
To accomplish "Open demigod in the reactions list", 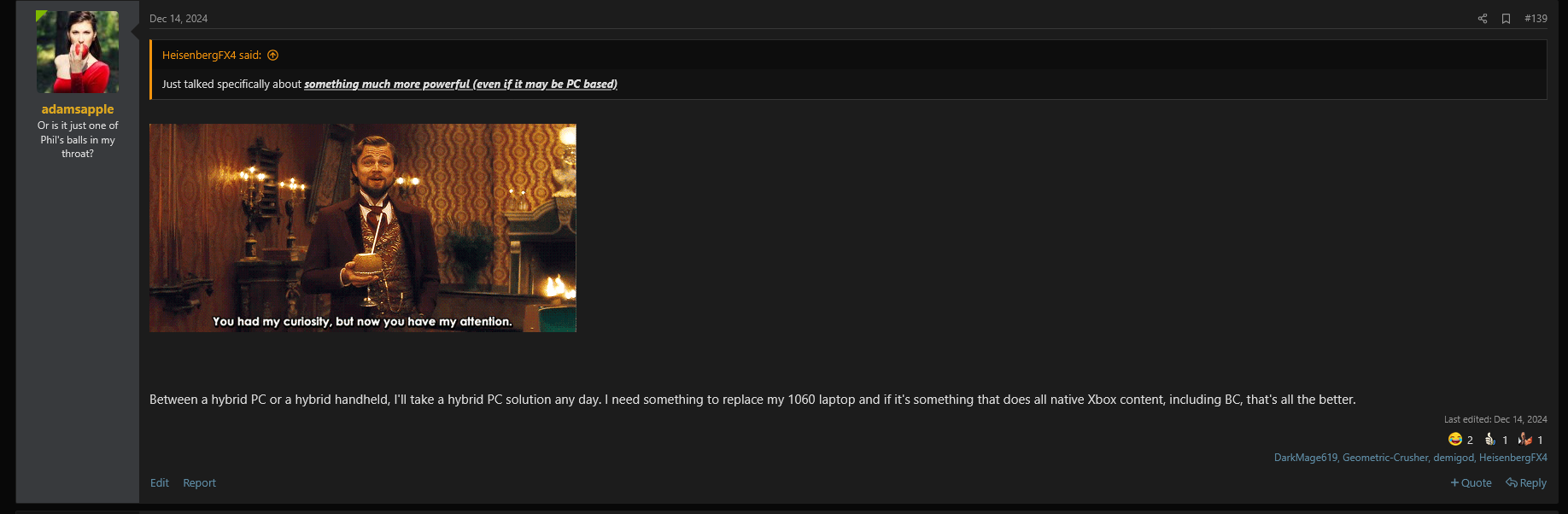I will point(1454,458).
